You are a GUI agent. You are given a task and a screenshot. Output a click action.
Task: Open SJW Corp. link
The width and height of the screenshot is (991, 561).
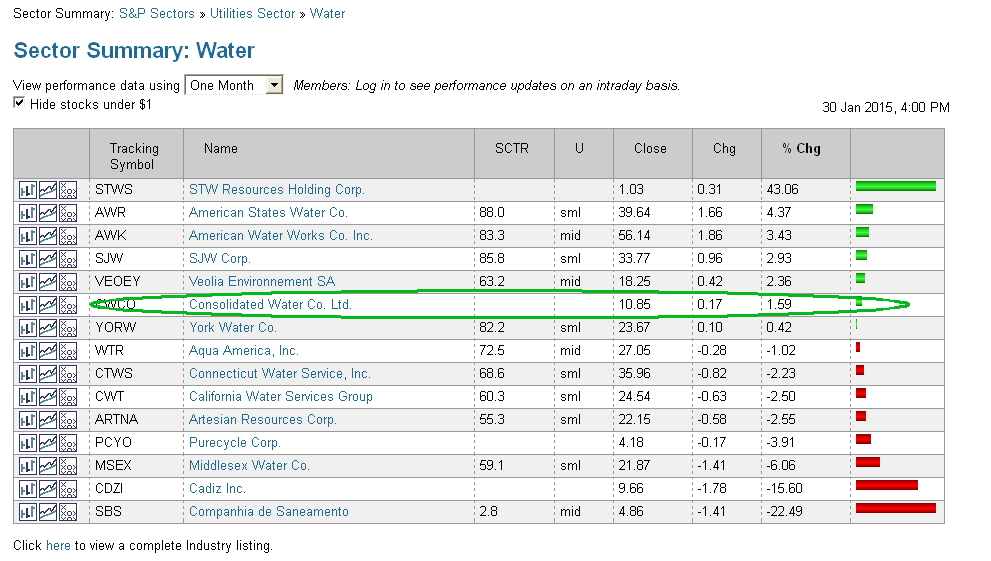[x=220, y=258]
